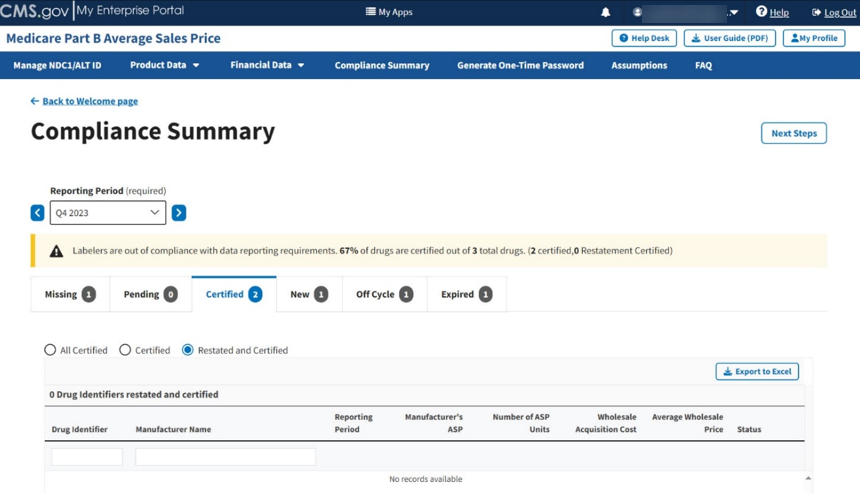Expand the Financial Data menu
The image size is (860, 494).
(267, 65)
